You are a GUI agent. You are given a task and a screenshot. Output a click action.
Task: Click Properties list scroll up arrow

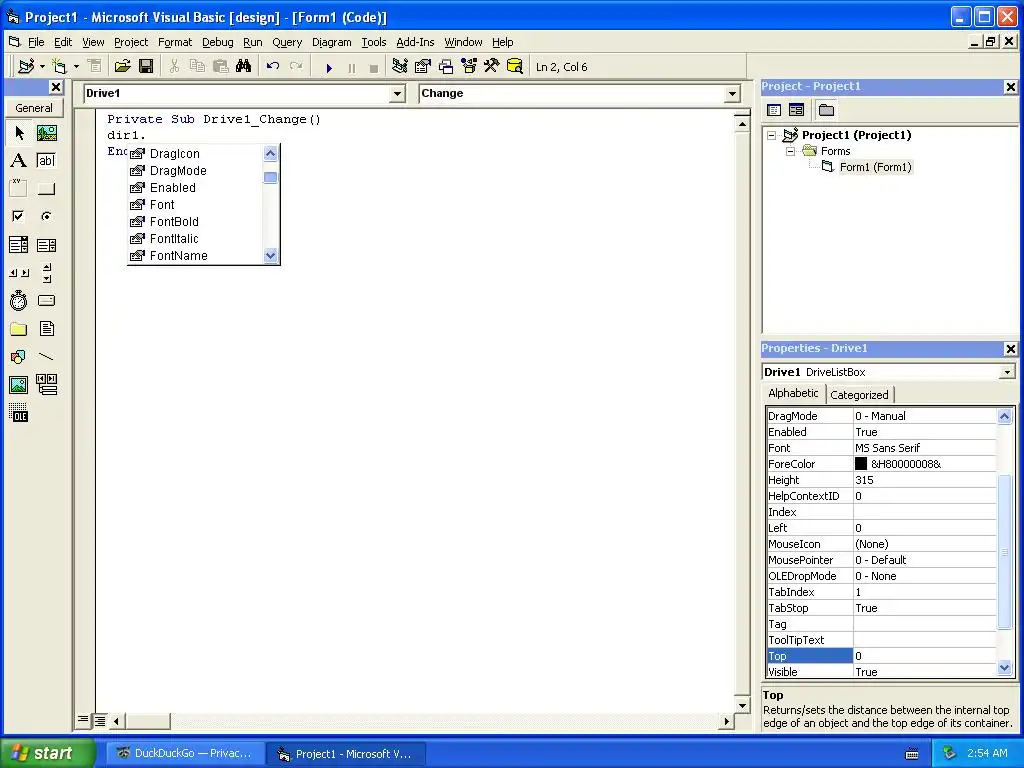[x=1004, y=416]
